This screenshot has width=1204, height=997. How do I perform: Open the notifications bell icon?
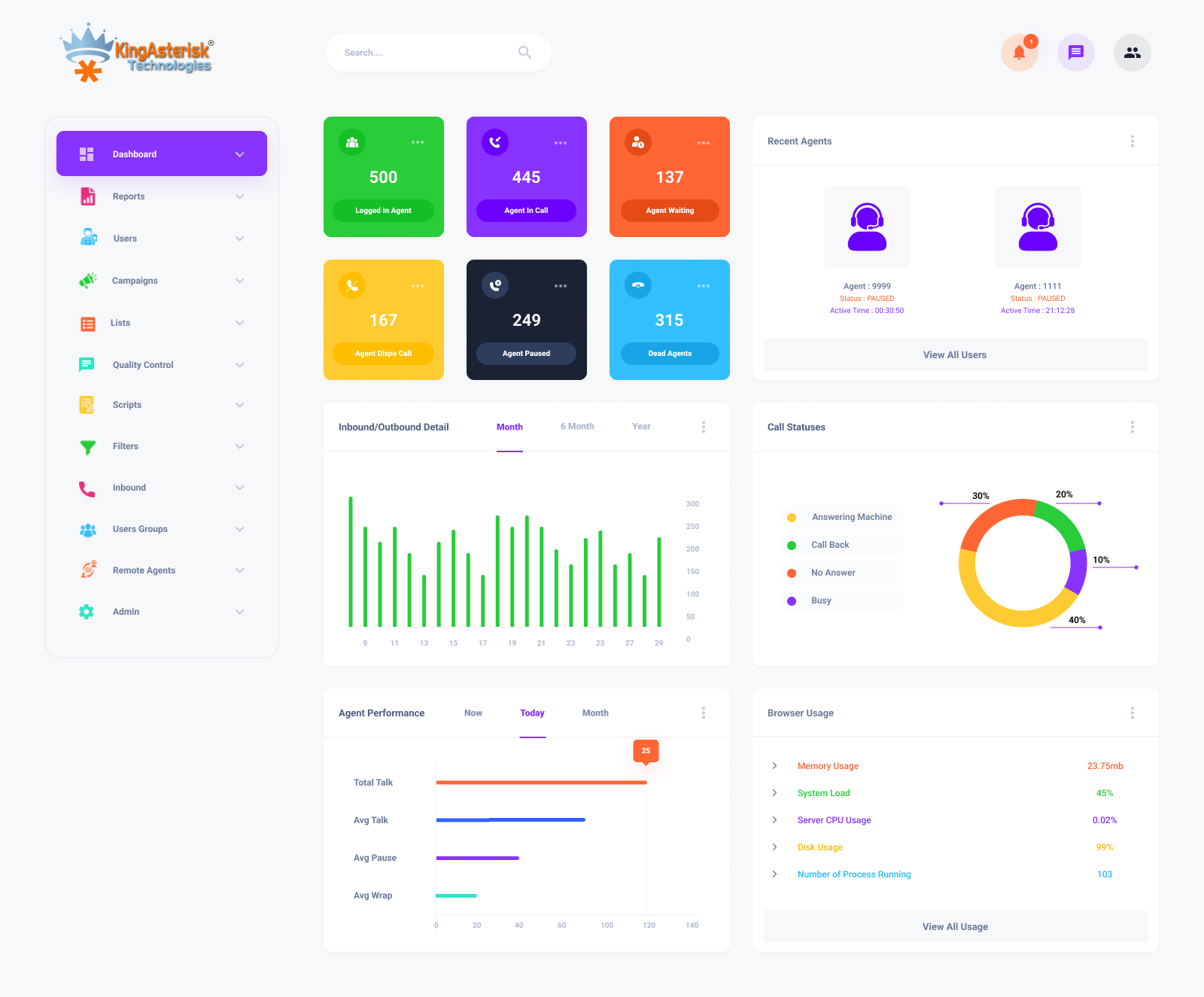point(1019,53)
